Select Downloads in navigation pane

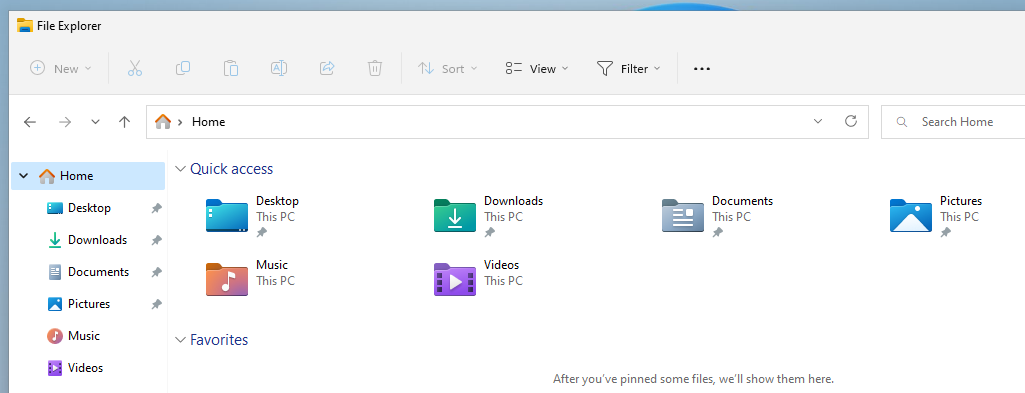[x=88, y=240]
